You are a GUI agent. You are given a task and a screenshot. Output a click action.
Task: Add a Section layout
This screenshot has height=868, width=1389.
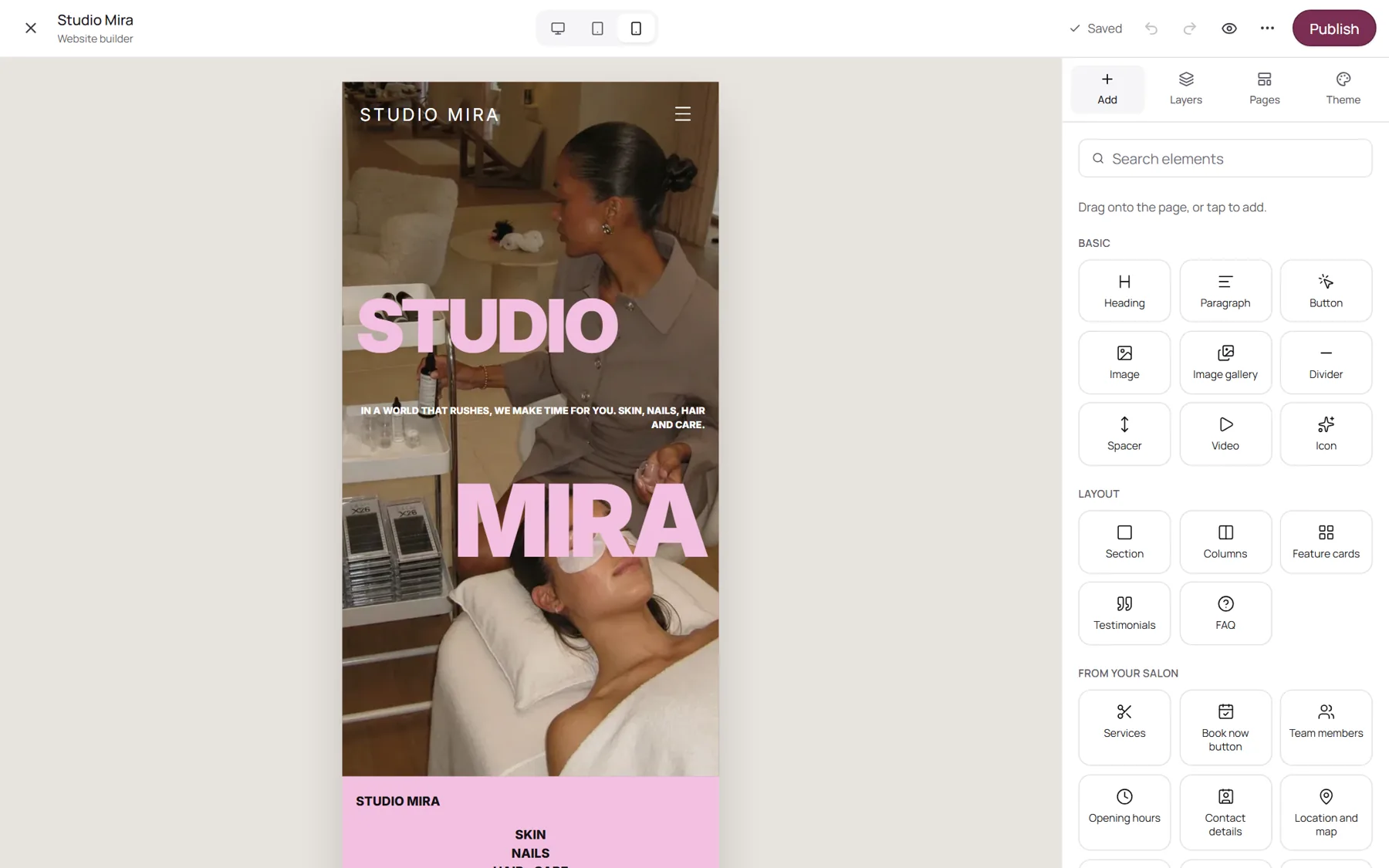(1124, 542)
